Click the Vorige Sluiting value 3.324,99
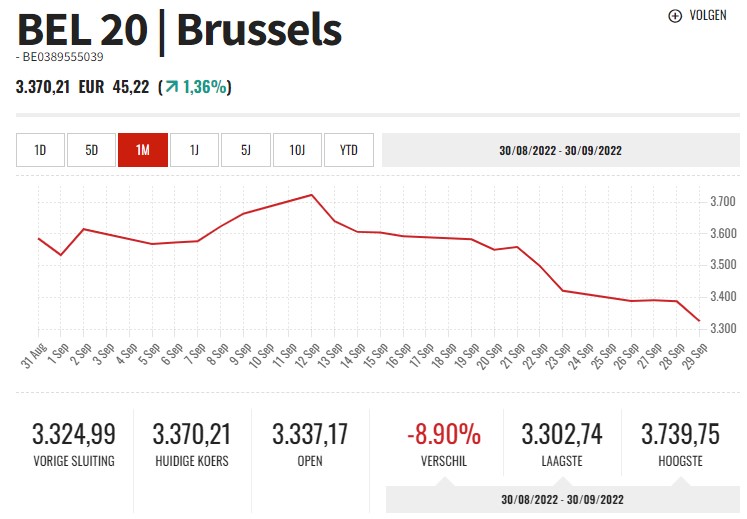Viewport: 747px width, 519px height. (x=74, y=434)
